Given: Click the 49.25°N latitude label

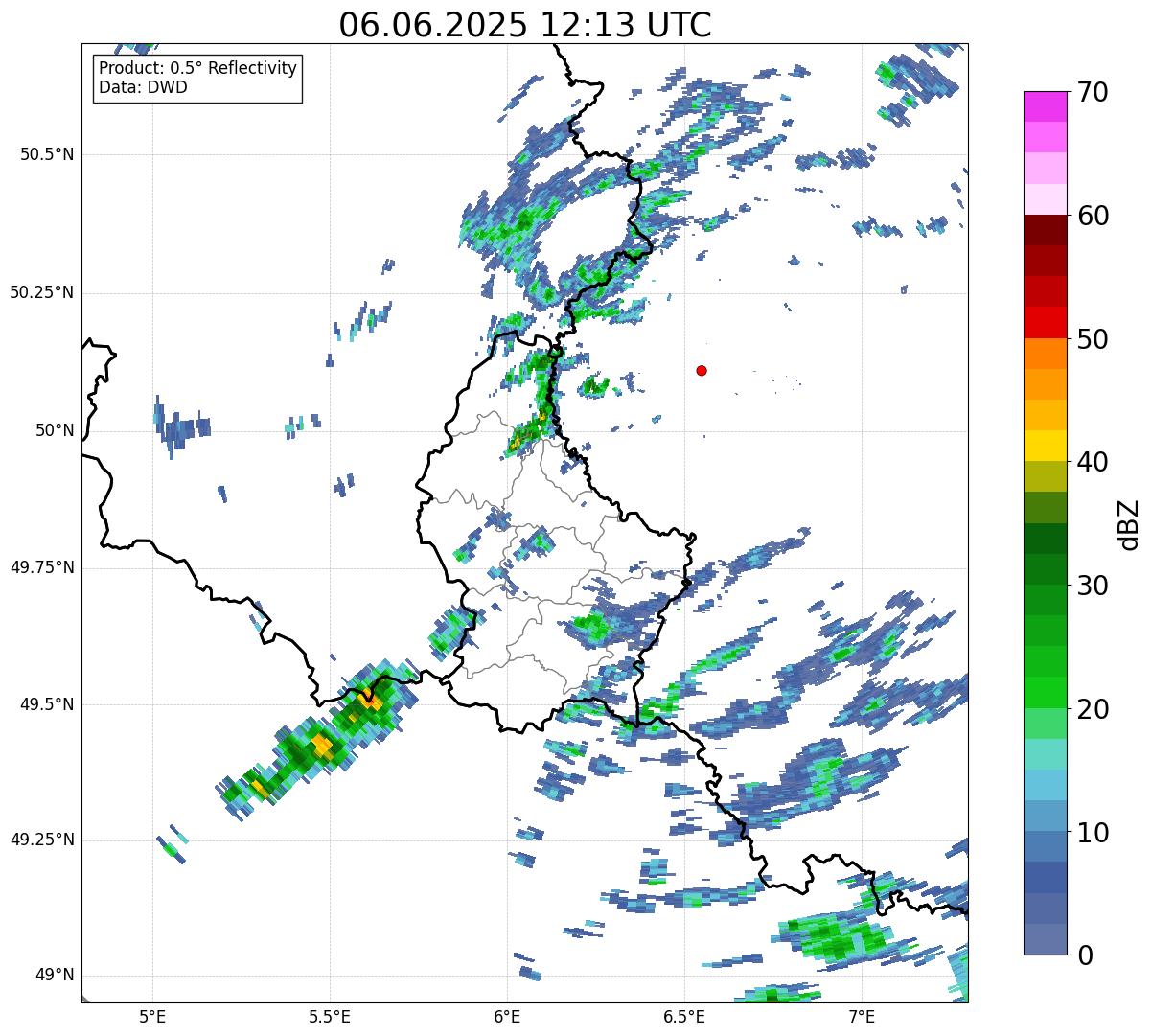Looking at the screenshot, I should [41, 840].
